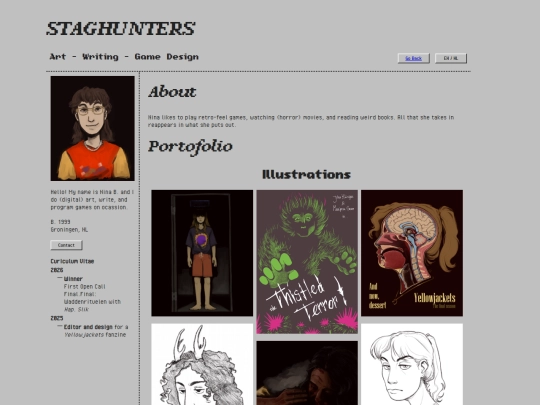Click the About heading

[x=172, y=92]
